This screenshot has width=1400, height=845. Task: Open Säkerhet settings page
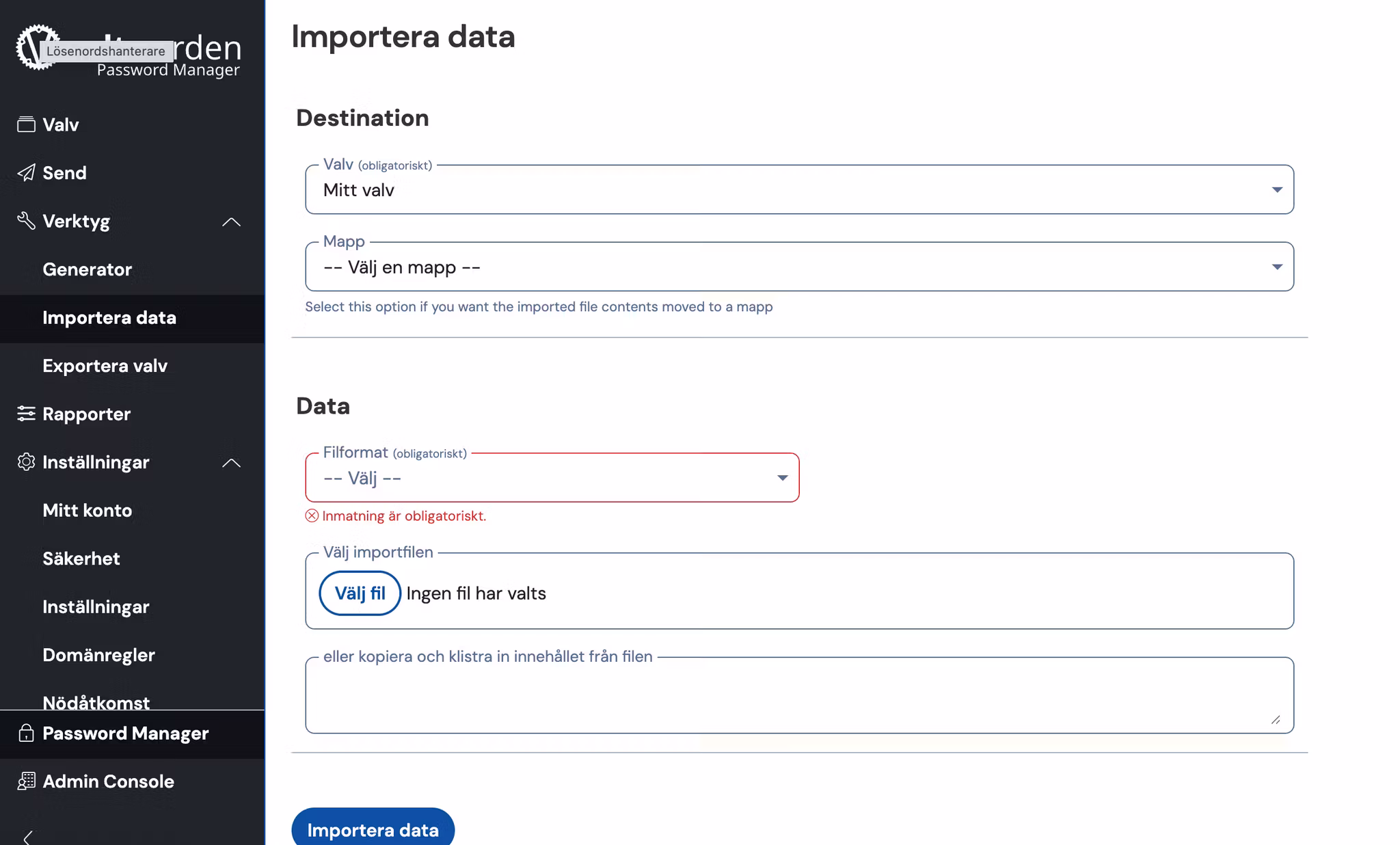point(81,559)
